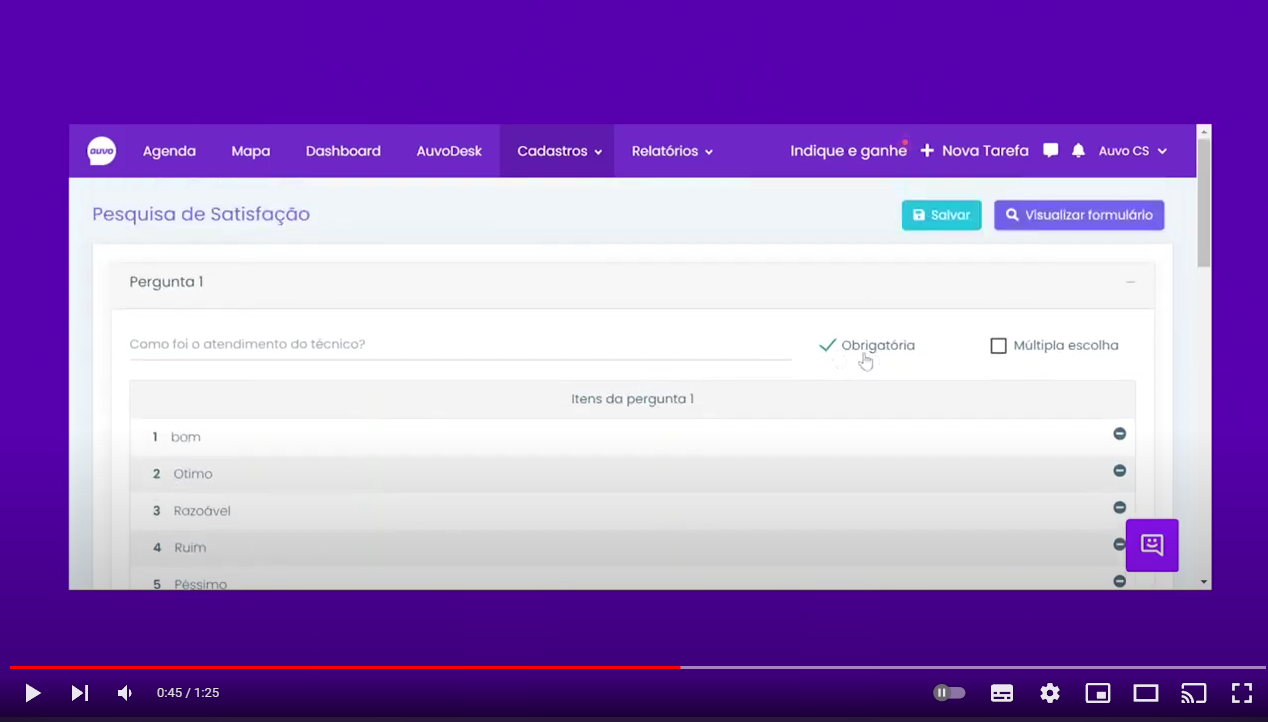This screenshot has height=722, width=1268.
Task: Click the Salvar button
Action: tap(941, 215)
